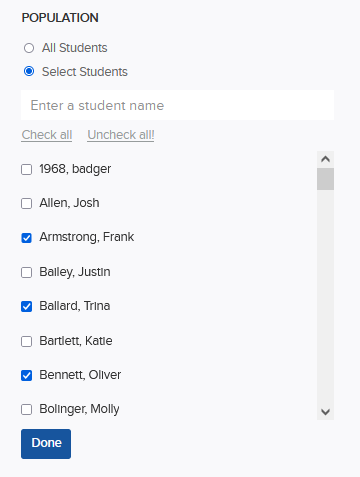Click the scrollbar up arrow

tap(325, 159)
